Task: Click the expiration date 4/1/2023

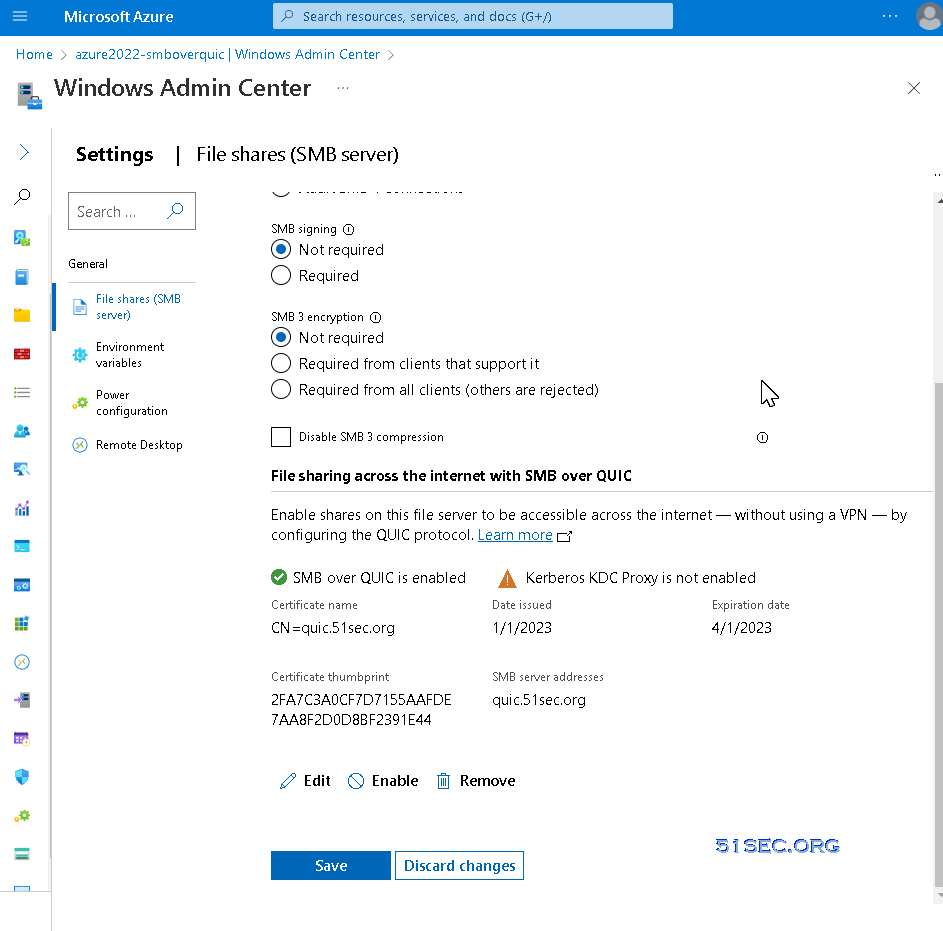Action: coord(742,627)
